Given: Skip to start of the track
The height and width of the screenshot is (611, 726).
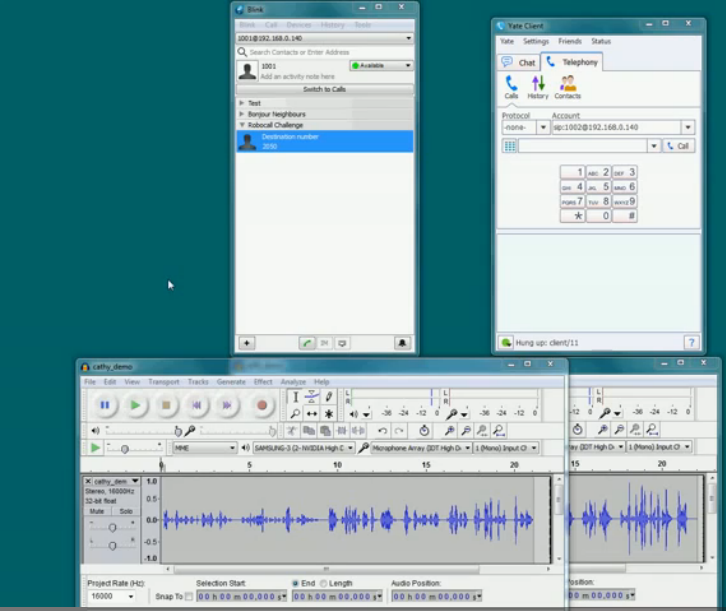Looking at the screenshot, I should click(x=196, y=405).
